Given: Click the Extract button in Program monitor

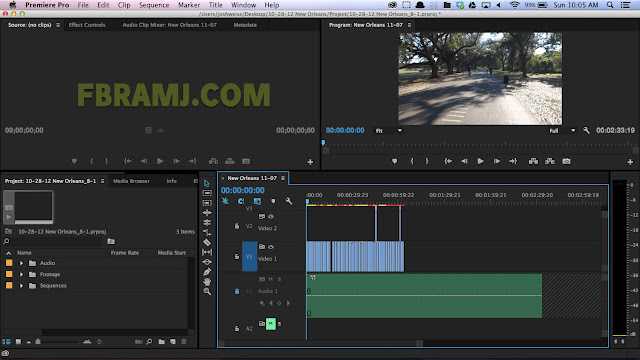Looking at the screenshot, I should click(x=550, y=162).
